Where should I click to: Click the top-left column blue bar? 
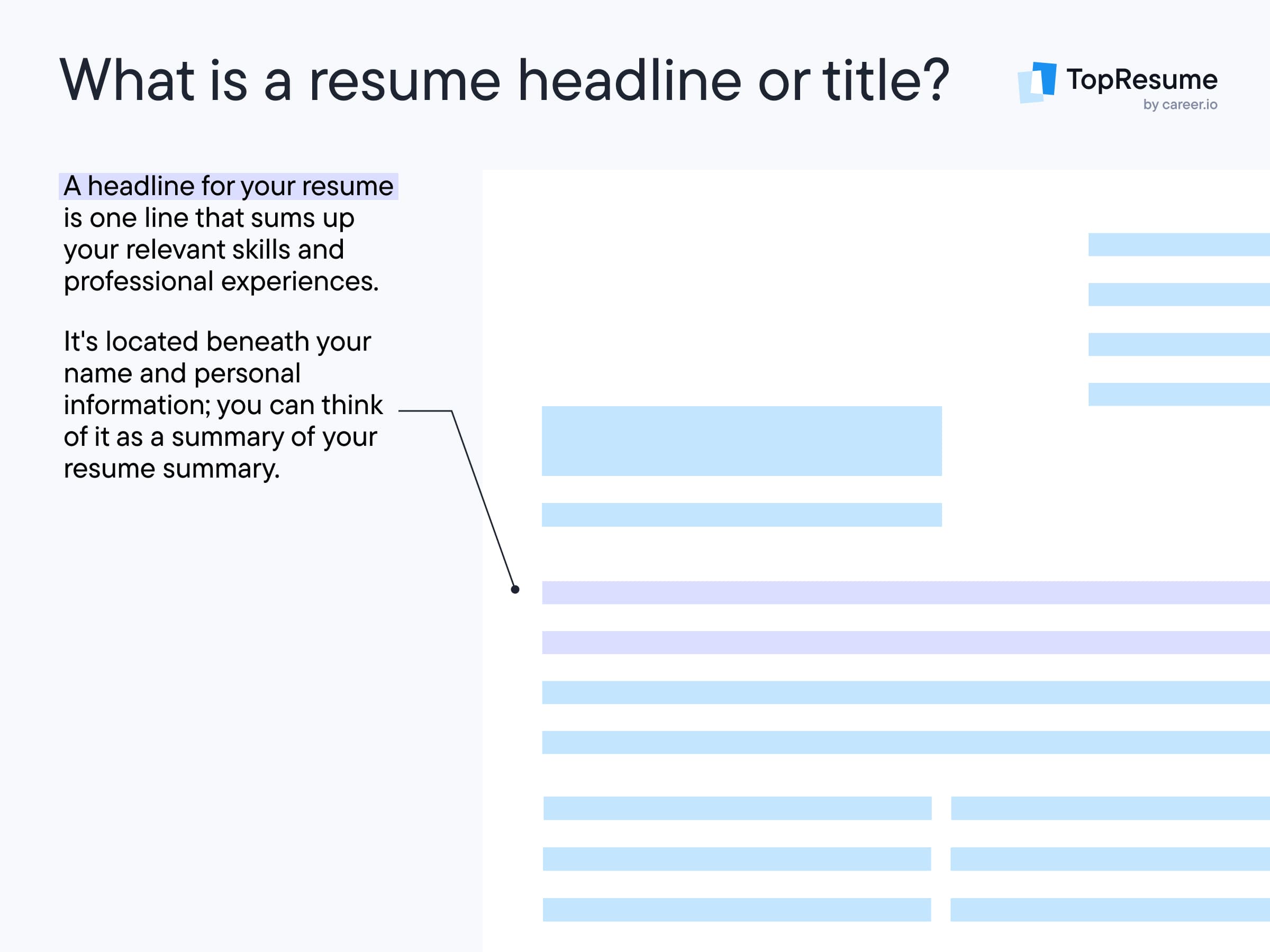coord(737,808)
